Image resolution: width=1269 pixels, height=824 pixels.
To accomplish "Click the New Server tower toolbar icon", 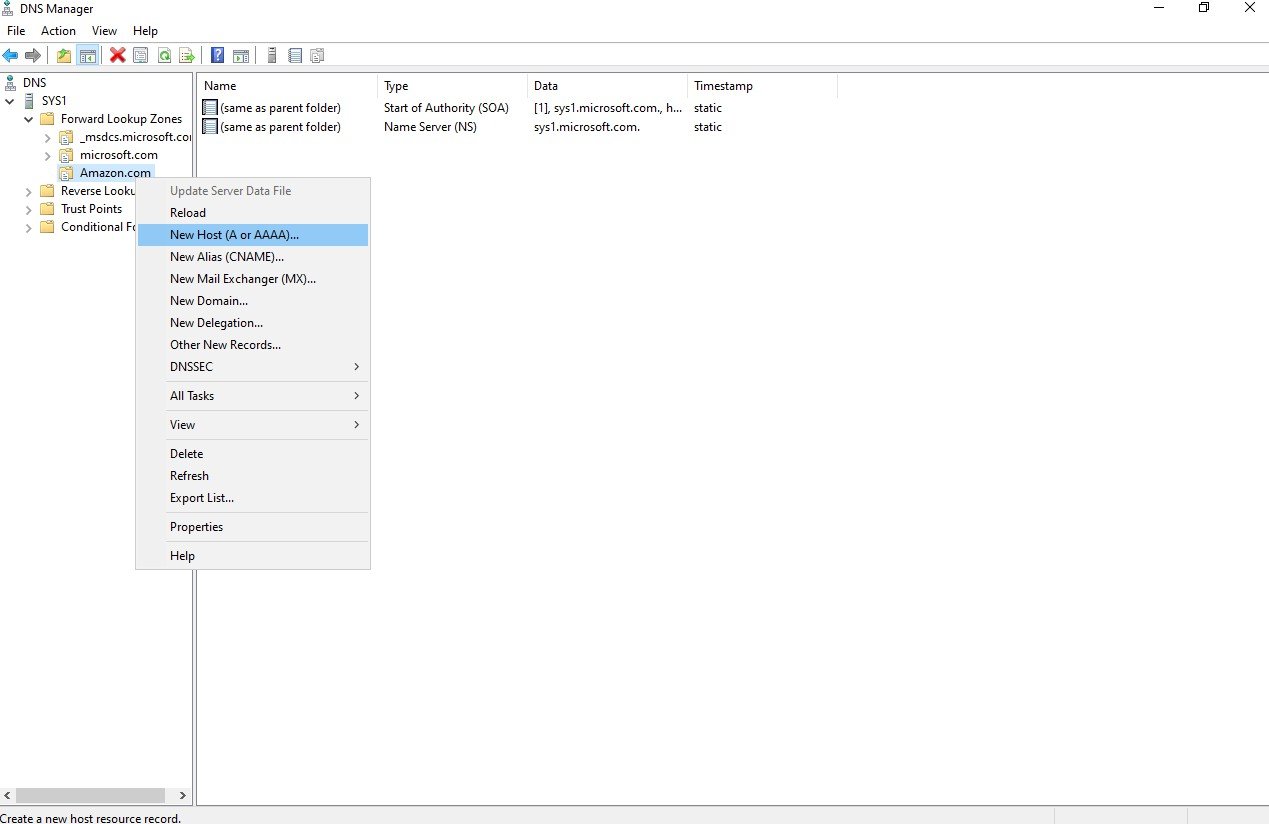I will (272, 56).
